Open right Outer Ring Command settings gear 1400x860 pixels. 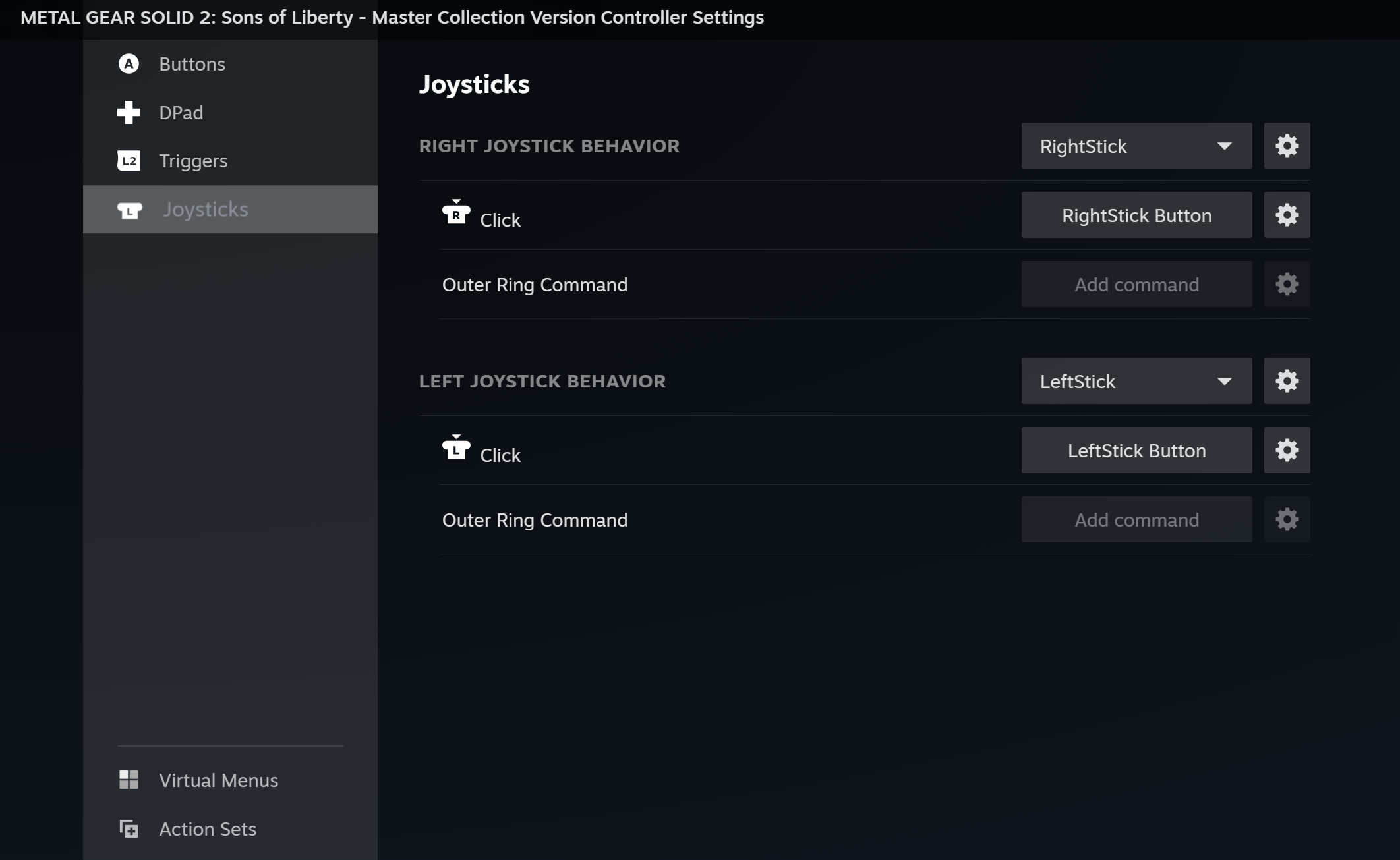[x=1287, y=284]
